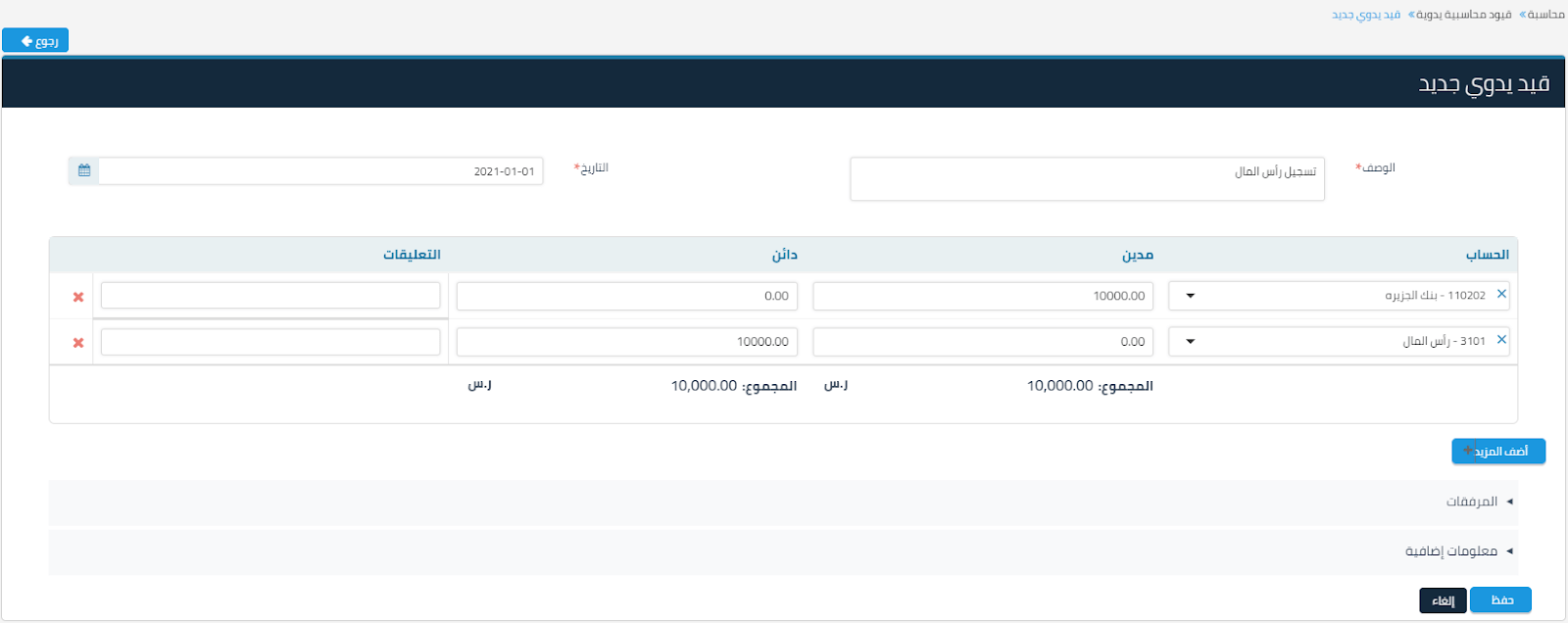Focus the date field showing 2021-01-01
The image size is (1568, 623).
pyautogui.click(x=320, y=171)
